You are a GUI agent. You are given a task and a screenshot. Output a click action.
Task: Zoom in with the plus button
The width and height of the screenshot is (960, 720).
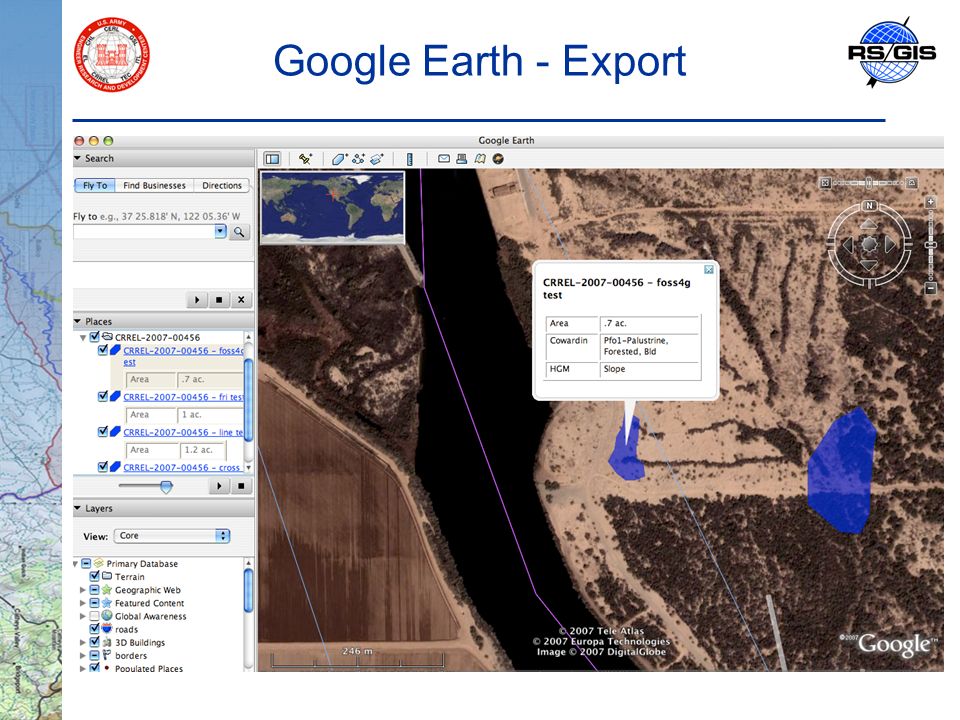[931, 202]
